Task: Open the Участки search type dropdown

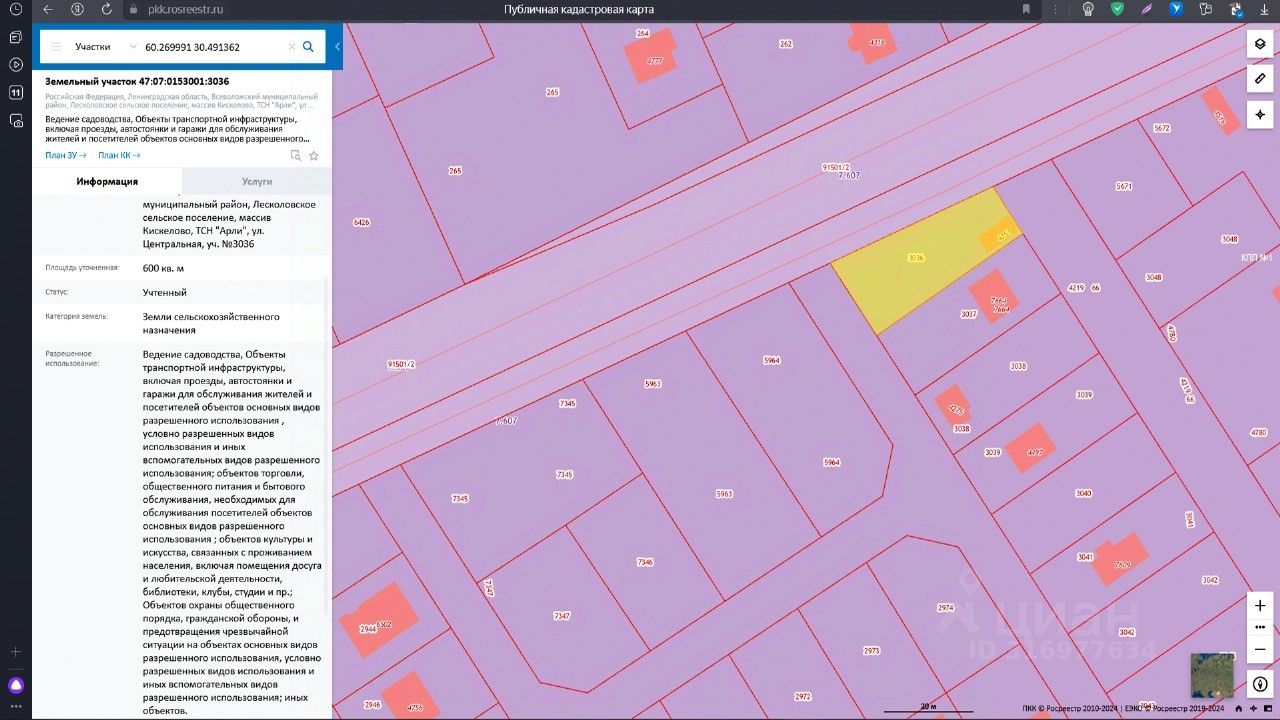Action: coord(105,47)
